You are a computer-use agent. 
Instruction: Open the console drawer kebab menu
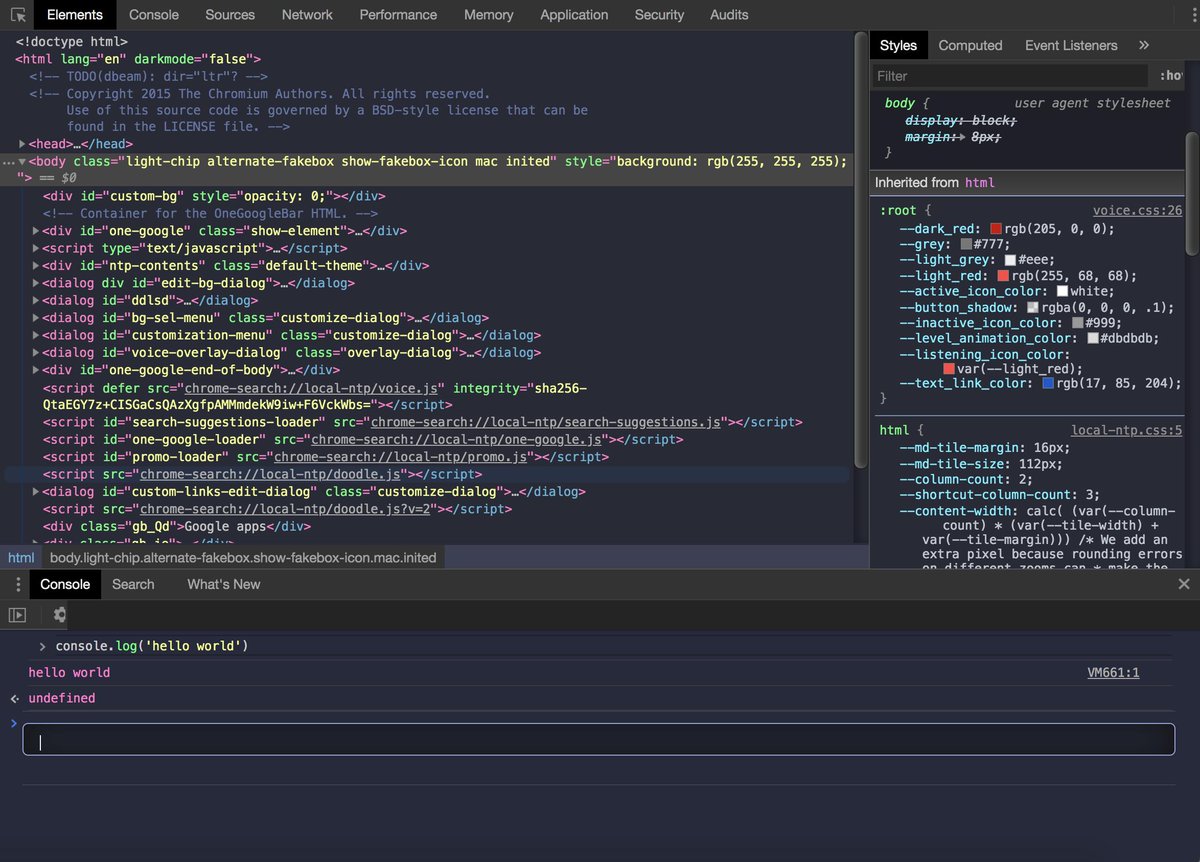click(x=17, y=584)
